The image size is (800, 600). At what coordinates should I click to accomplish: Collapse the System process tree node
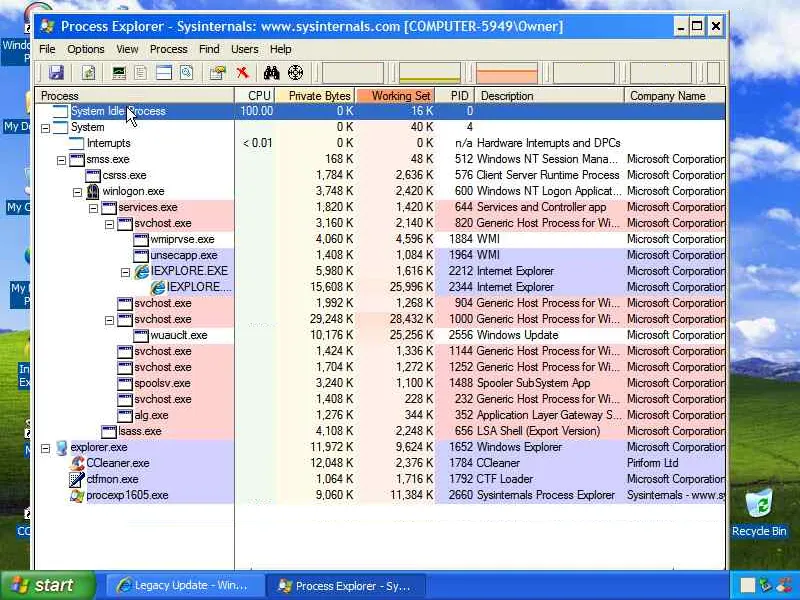[x=45, y=128]
